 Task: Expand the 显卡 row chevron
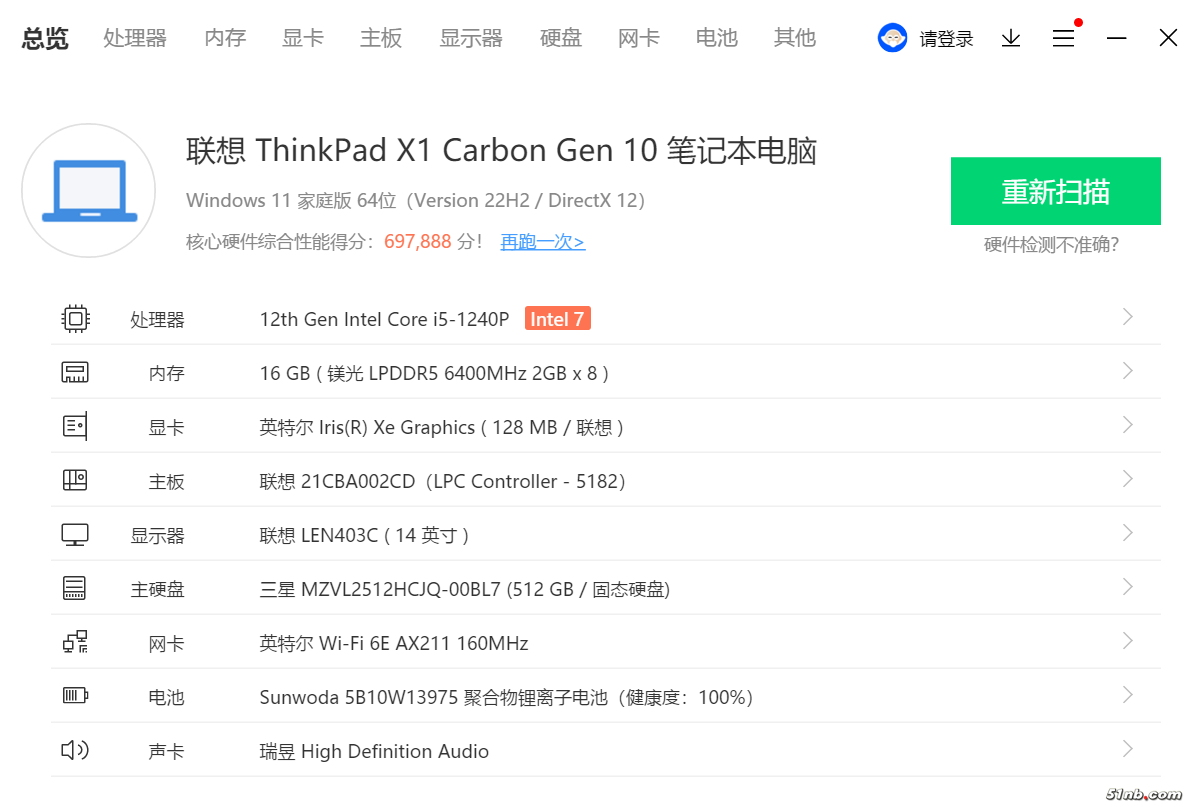[x=1128, y=425]
